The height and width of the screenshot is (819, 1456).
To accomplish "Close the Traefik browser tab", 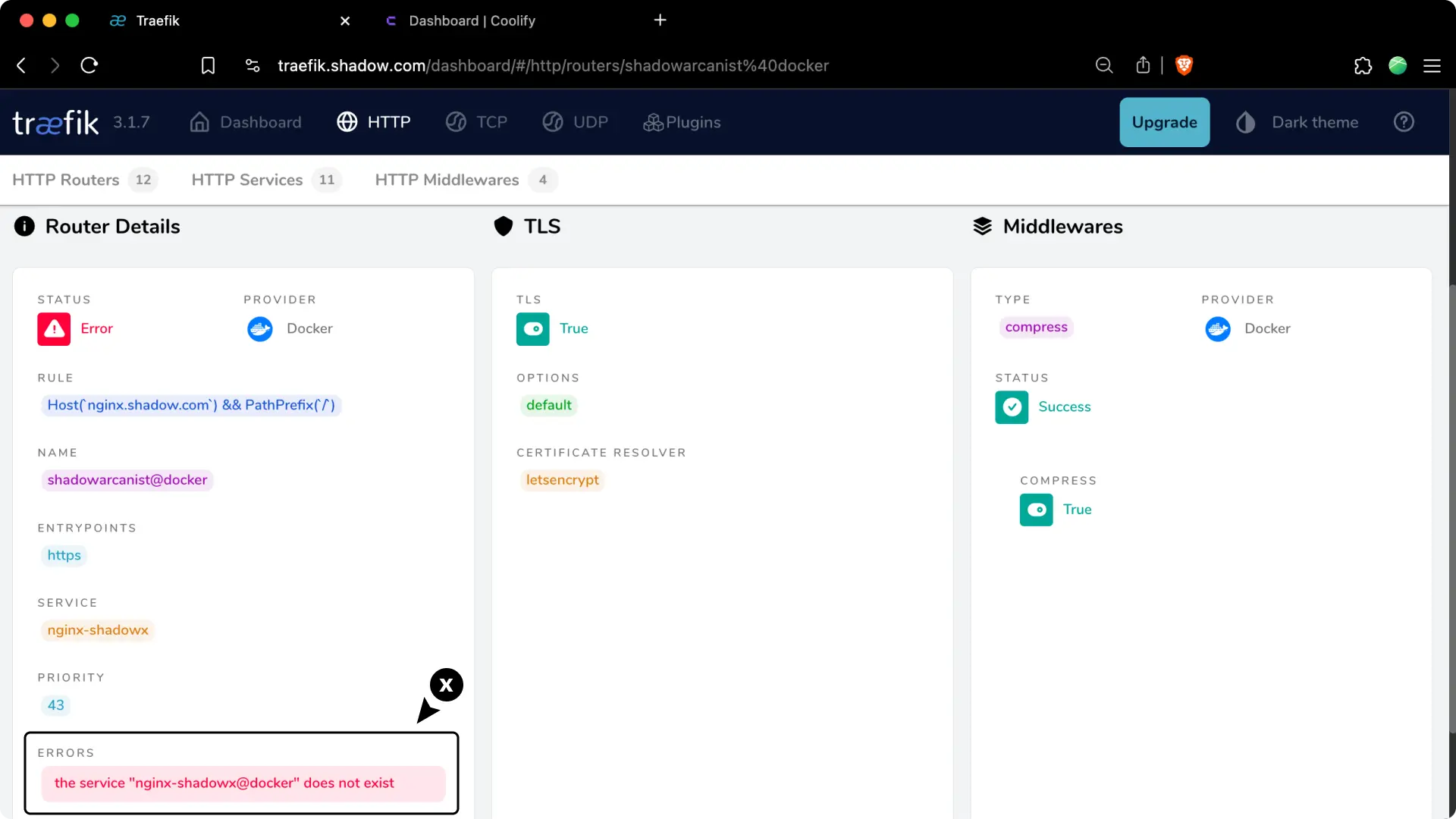I will click(345, 20).
